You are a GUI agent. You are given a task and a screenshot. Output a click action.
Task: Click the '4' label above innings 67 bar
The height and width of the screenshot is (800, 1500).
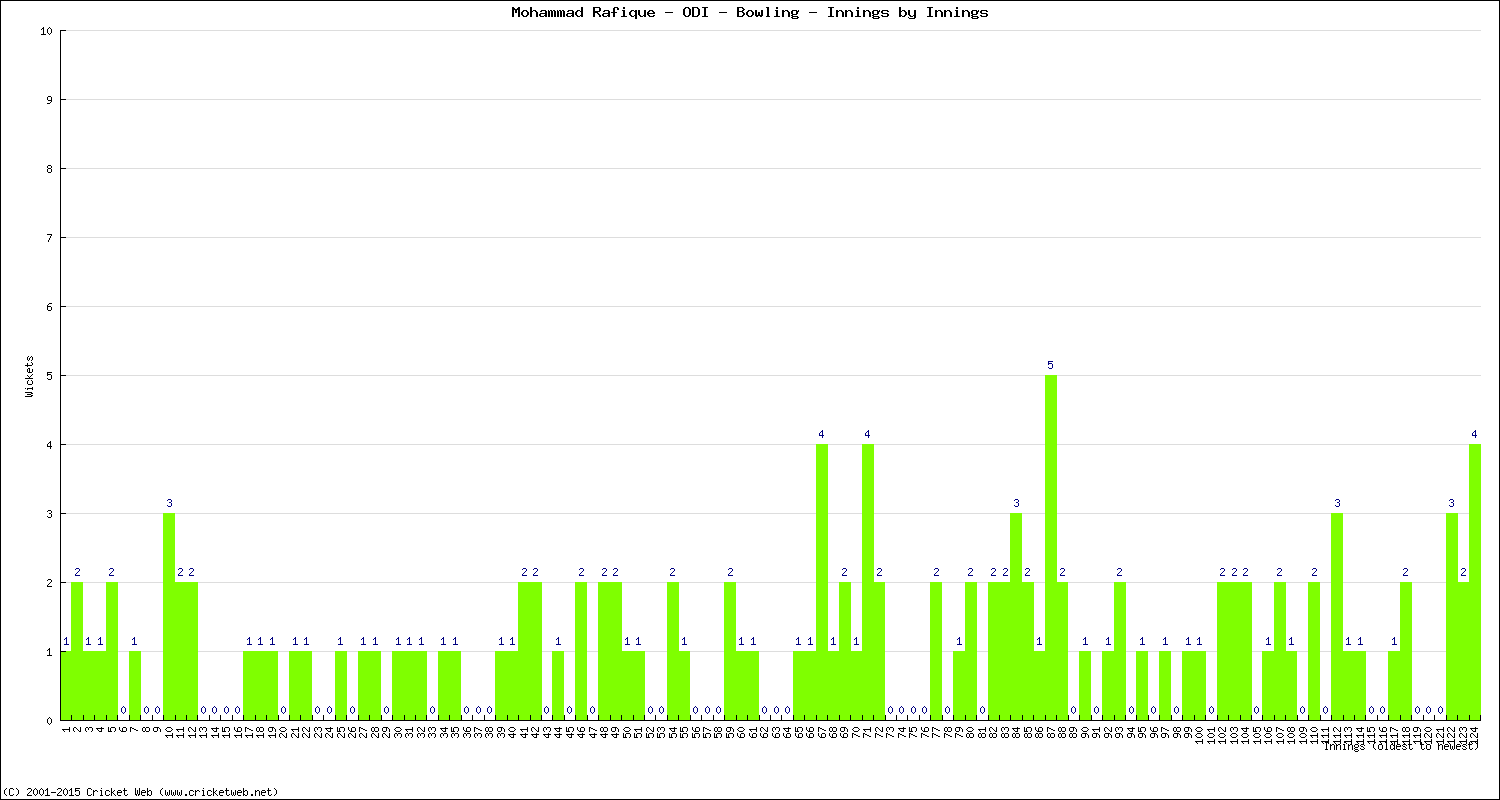click(x=821, y=434)
